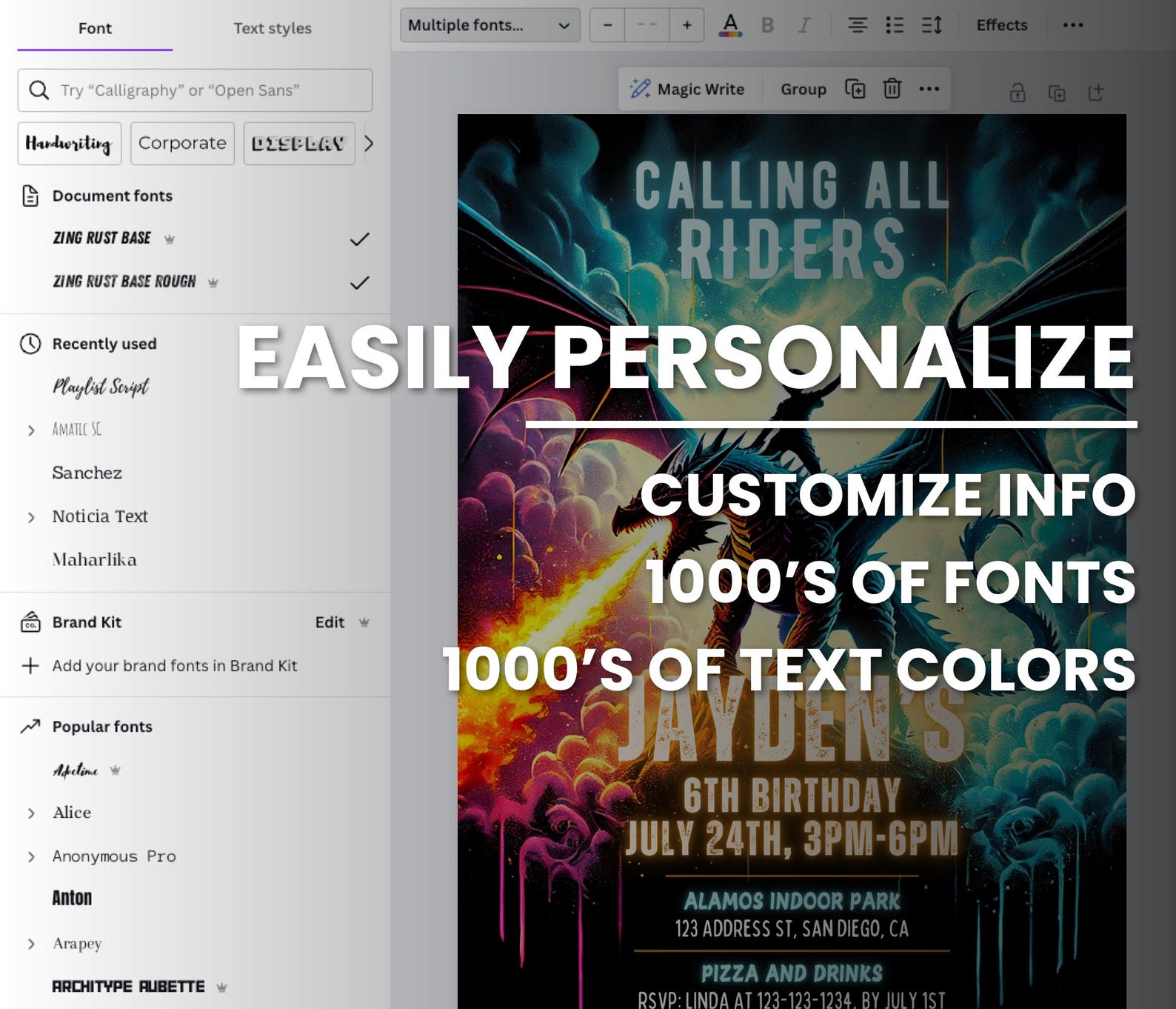Launch Magic Write

pos(687,89)
